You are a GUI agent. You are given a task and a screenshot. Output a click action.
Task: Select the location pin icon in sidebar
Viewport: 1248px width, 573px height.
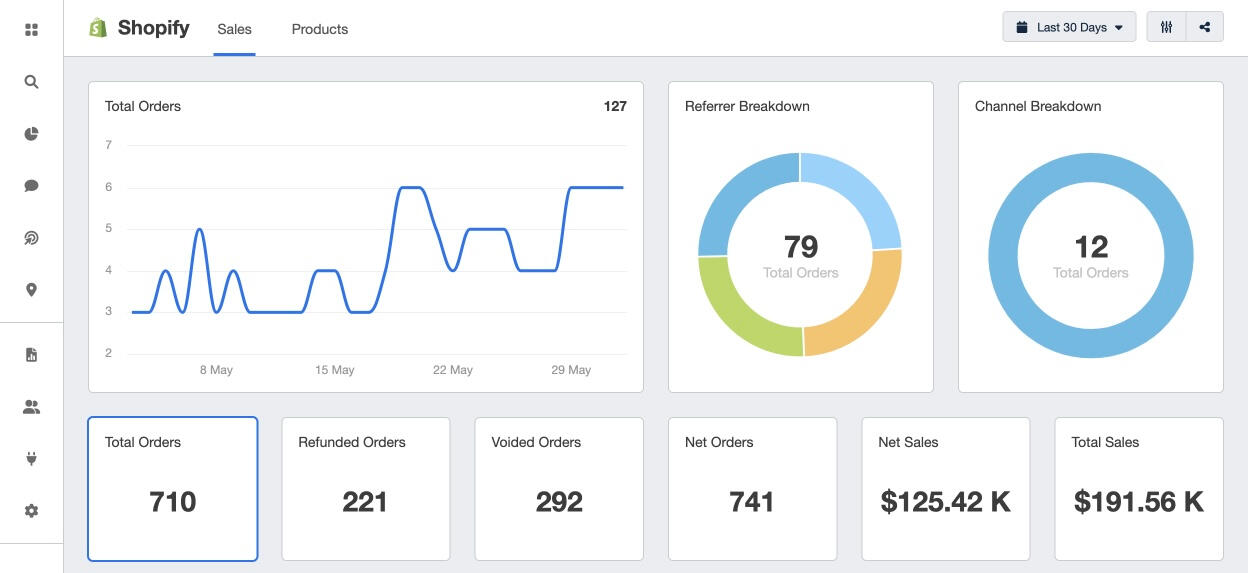click(31, 290)
